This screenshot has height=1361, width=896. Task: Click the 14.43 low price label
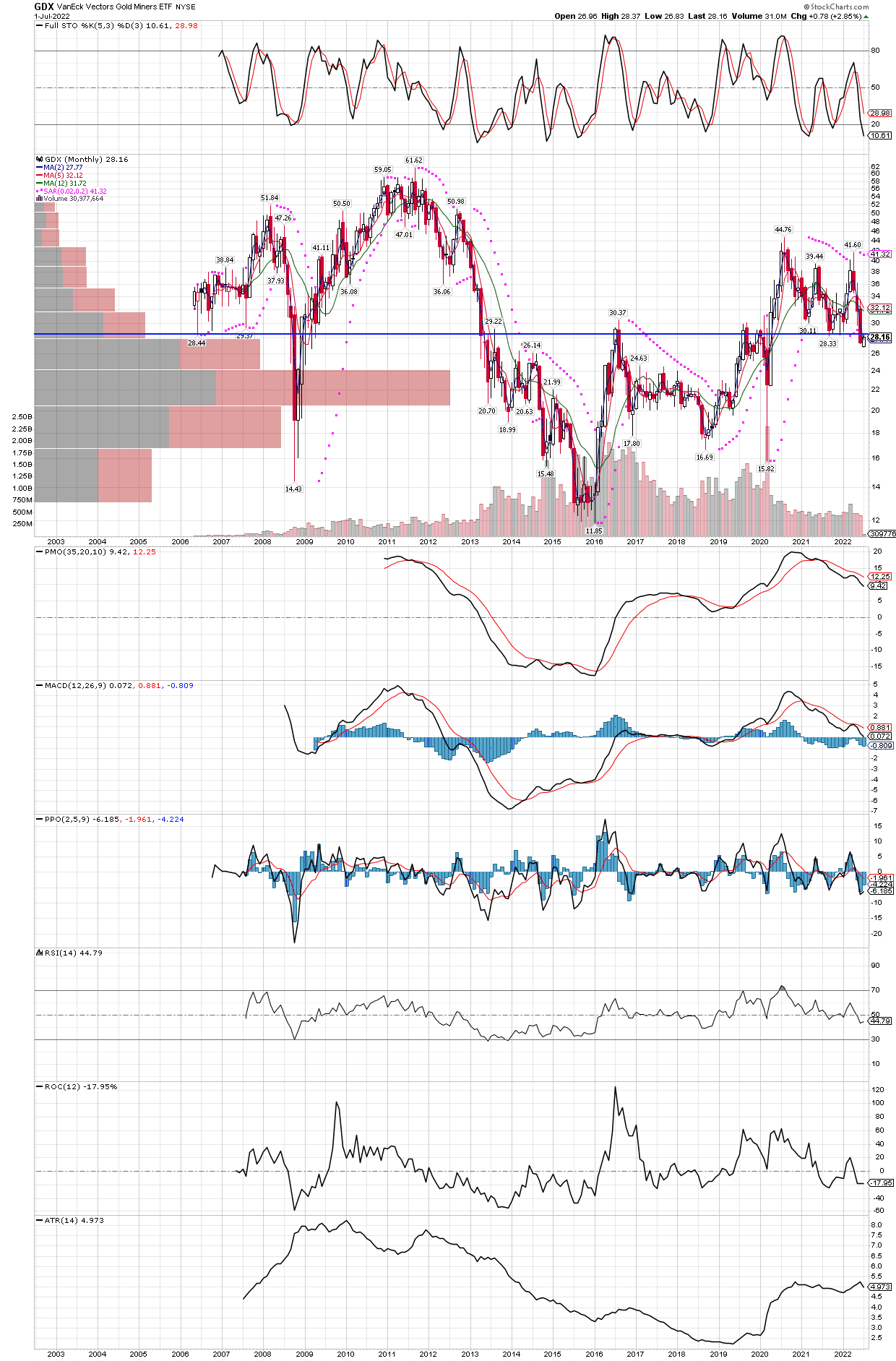point(293,489)
